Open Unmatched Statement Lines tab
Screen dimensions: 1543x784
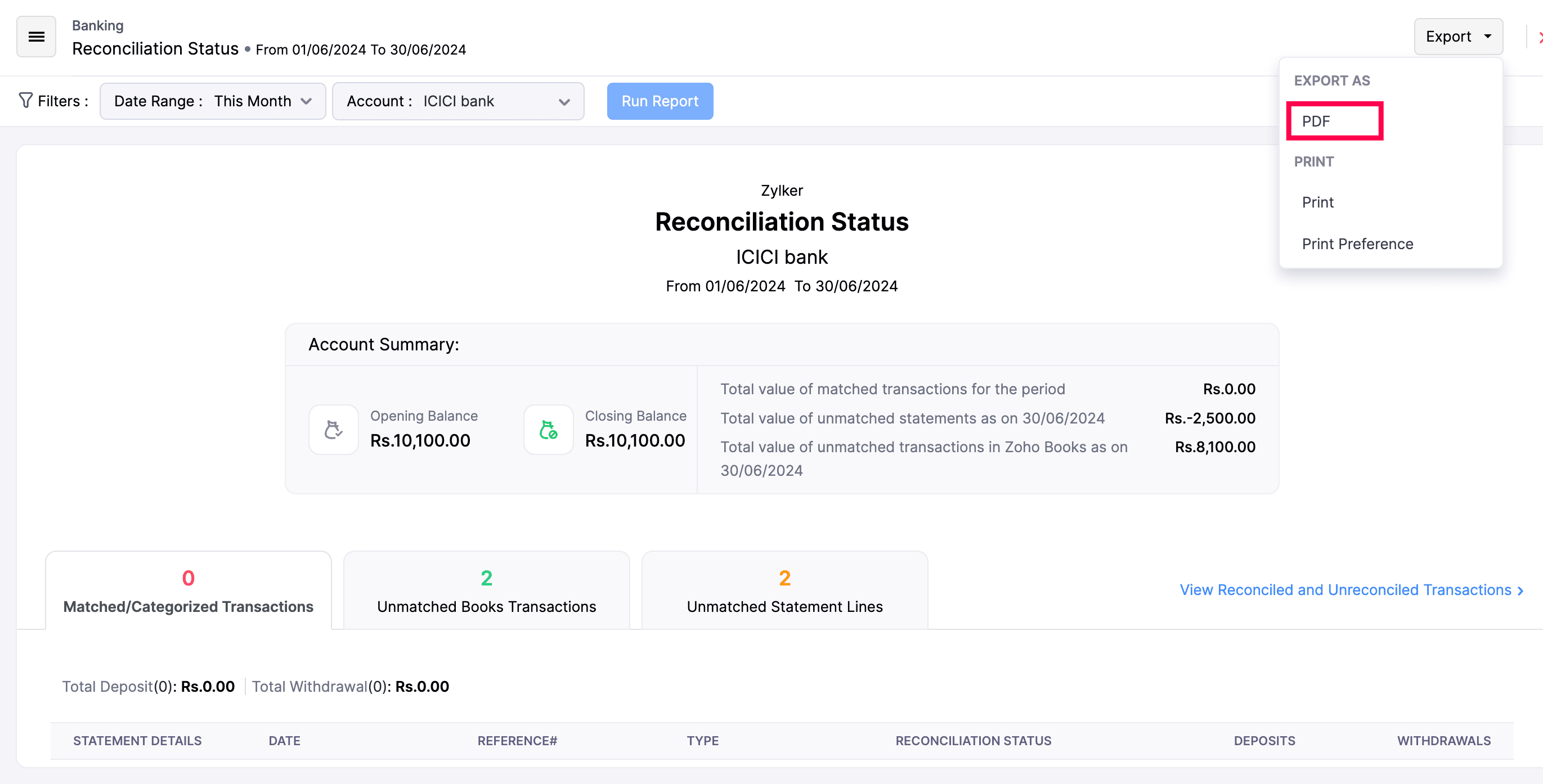(x=784, y=591)
